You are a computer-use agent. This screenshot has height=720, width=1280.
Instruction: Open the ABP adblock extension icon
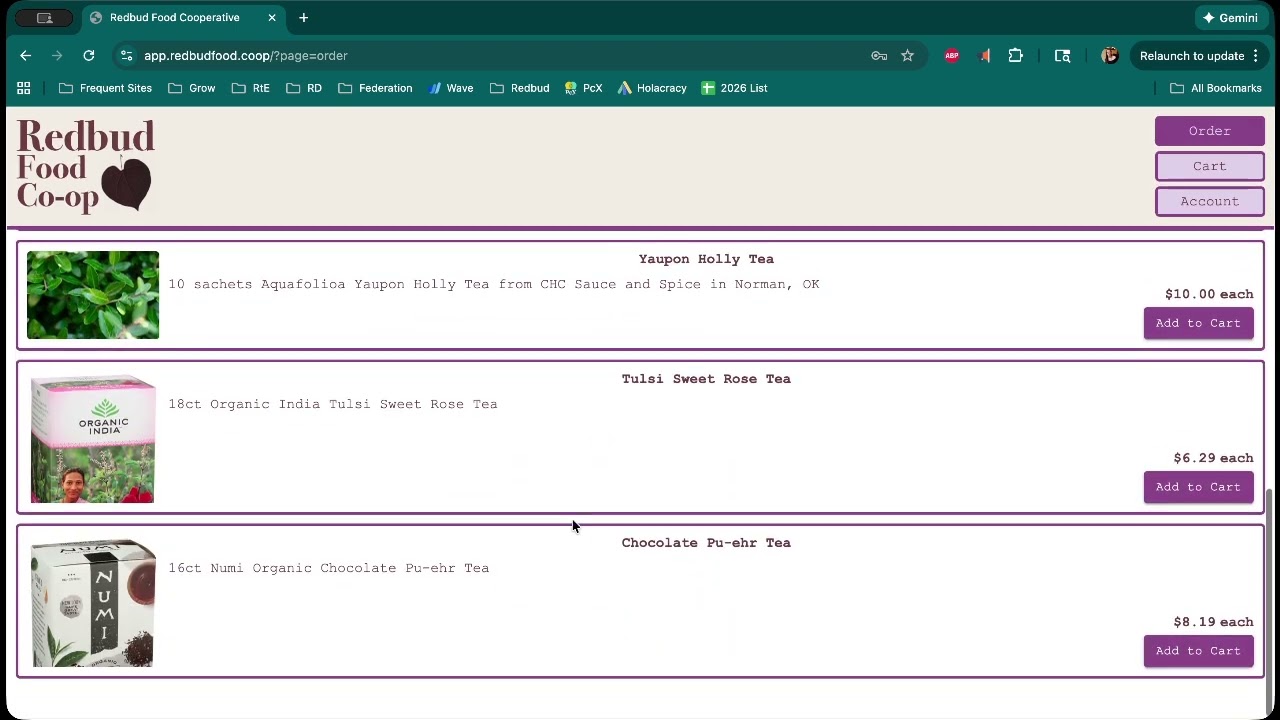952,56
